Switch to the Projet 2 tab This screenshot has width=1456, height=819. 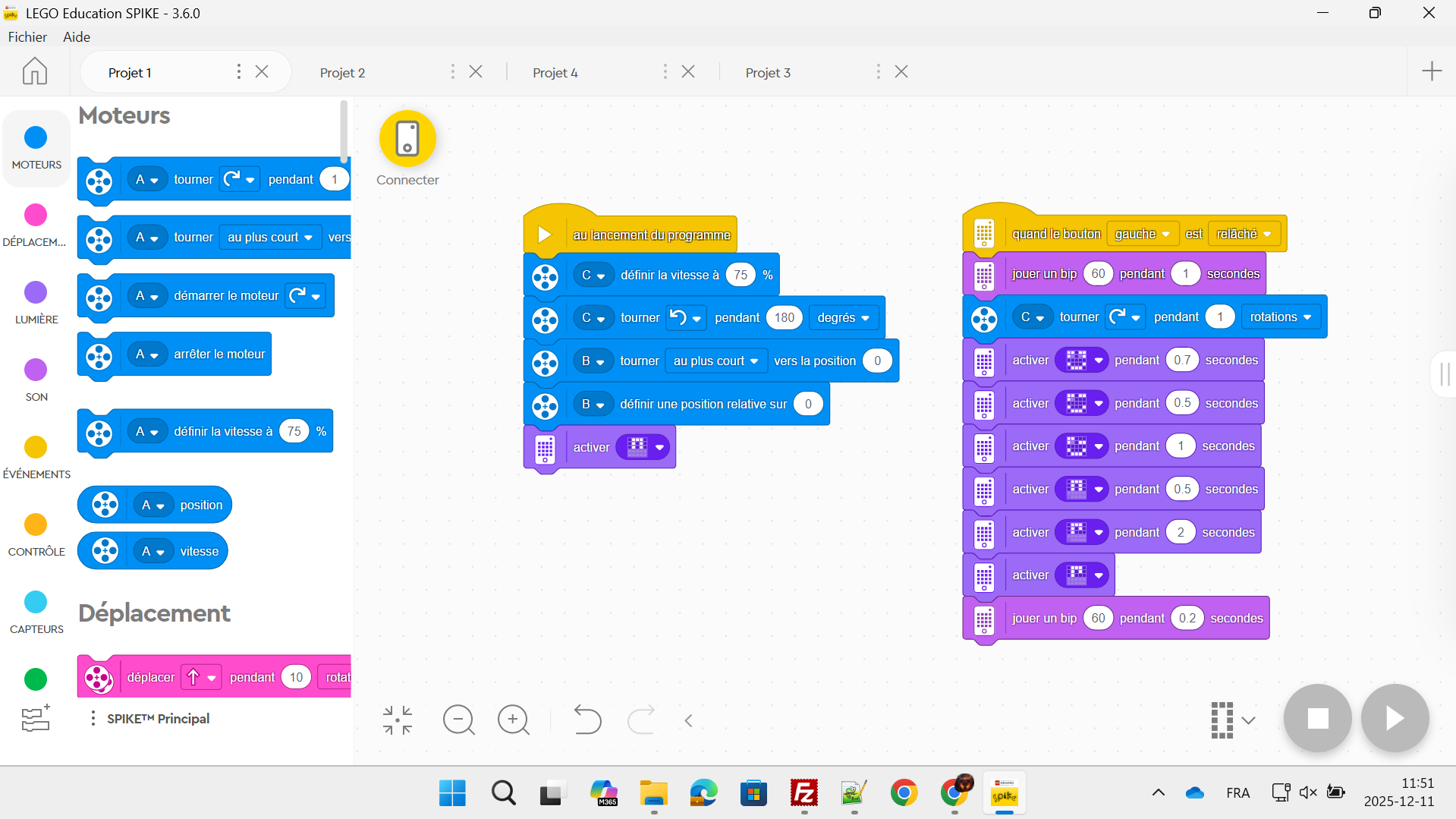(342, 73)
